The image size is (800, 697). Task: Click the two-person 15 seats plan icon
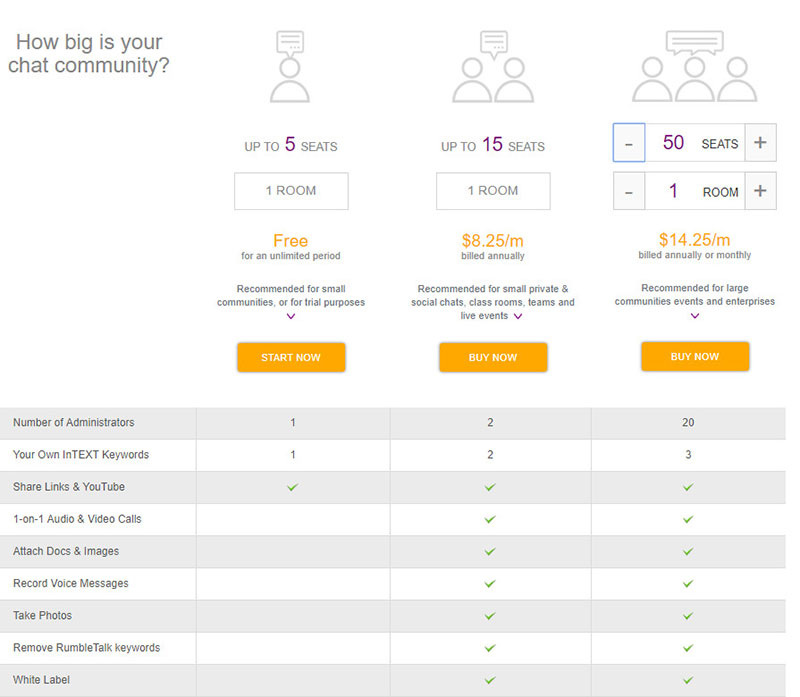click(x=493, y=68)
